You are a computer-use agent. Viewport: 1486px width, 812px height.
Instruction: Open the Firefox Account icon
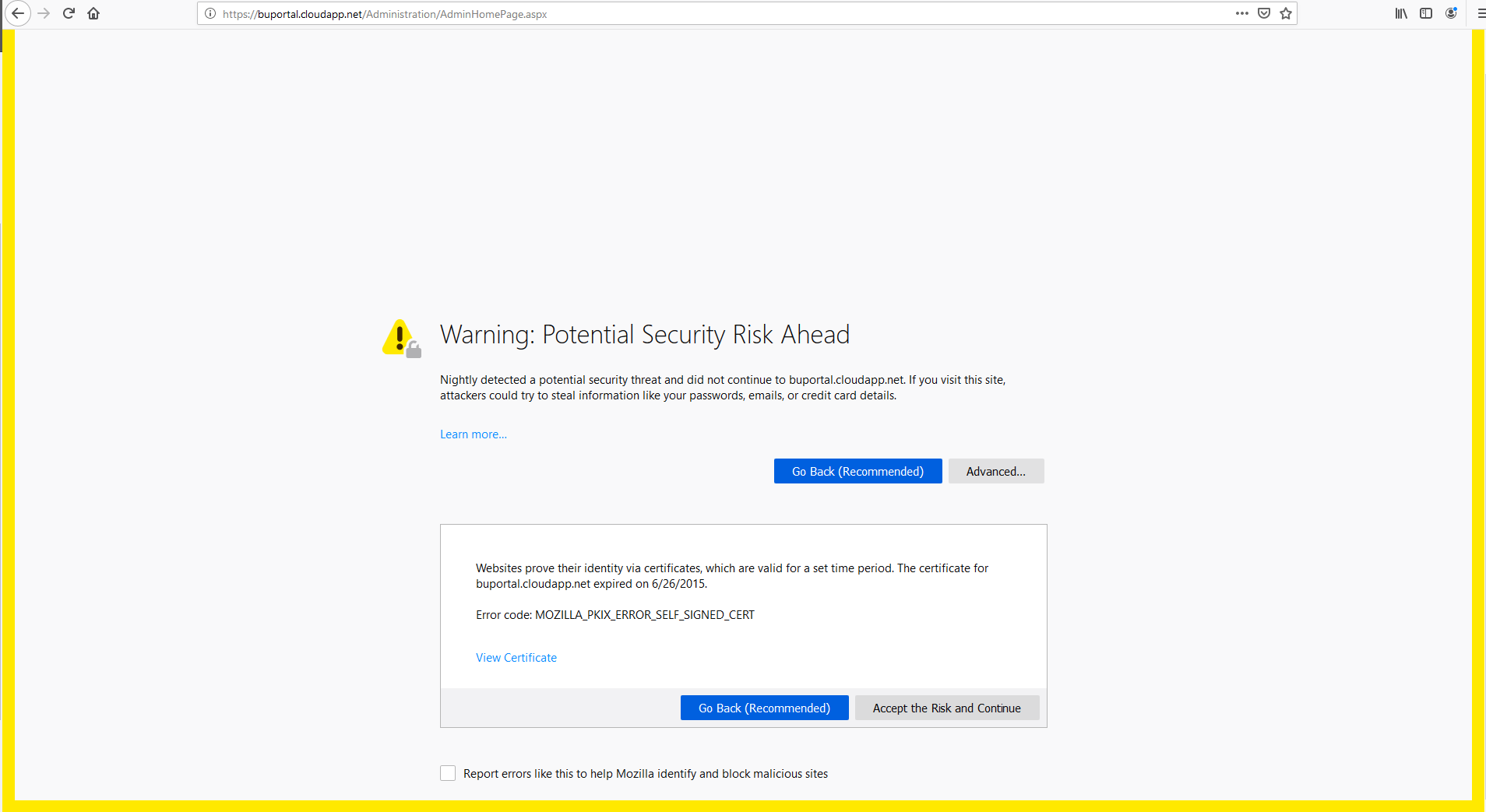pyautogui.click(x=1451, y=13)
